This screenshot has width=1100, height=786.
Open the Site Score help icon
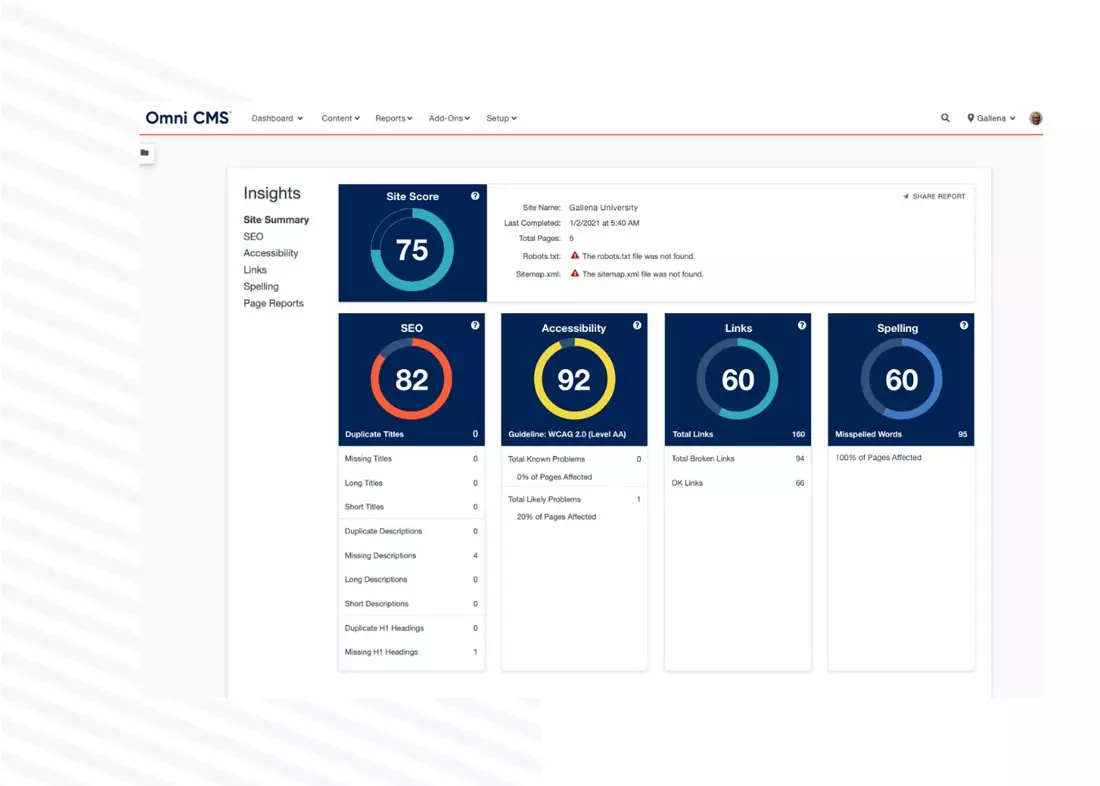[x=475, y=196]
